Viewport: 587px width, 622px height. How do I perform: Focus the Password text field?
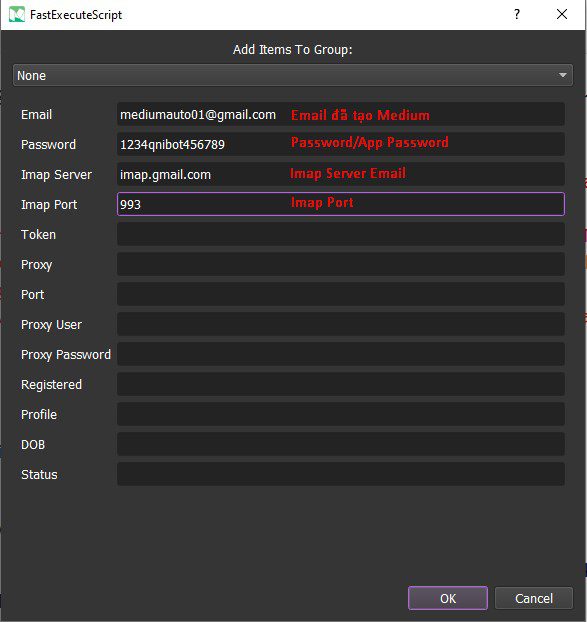coord(341,144)
